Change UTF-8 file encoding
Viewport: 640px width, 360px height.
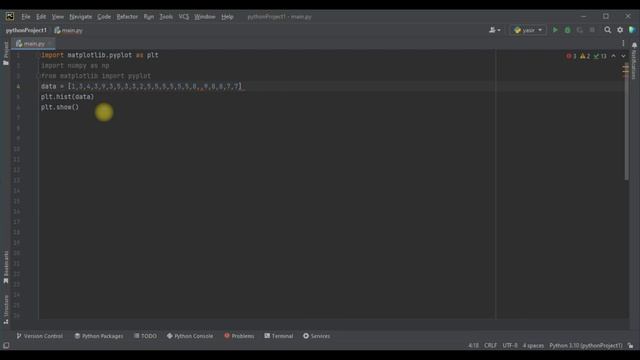click(510, 345)
